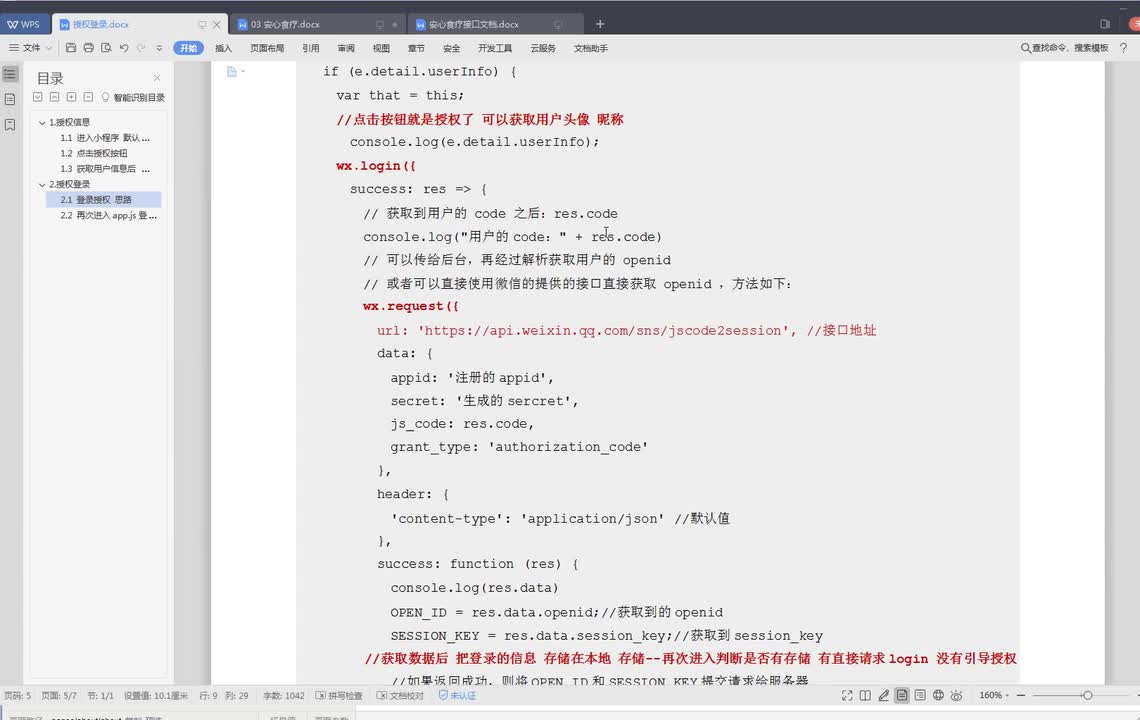
Task: Click the fullscreen icon in status bar
Action: [x=847, y=696]
